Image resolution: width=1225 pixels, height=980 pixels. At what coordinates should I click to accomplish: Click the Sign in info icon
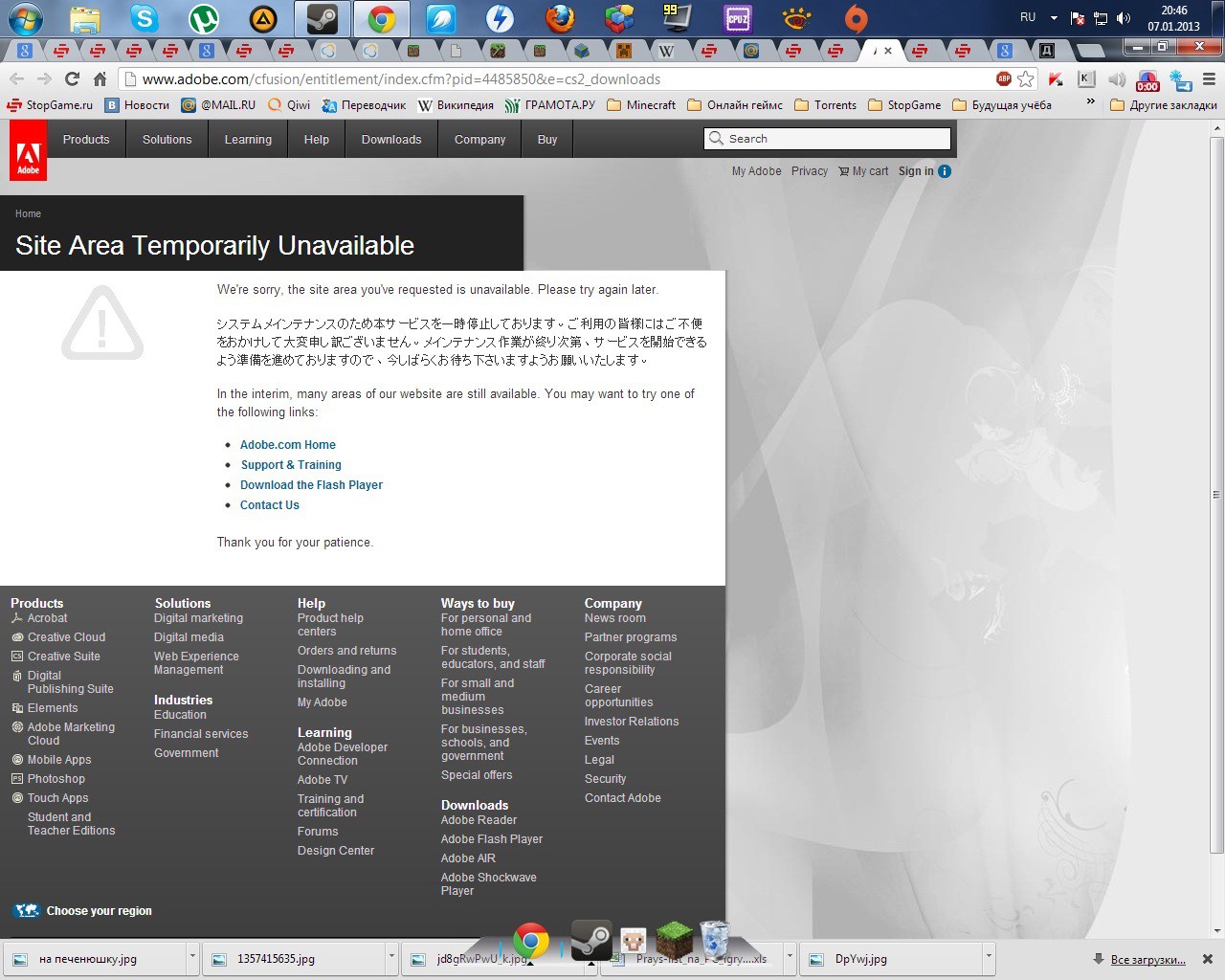click(945, 171)
